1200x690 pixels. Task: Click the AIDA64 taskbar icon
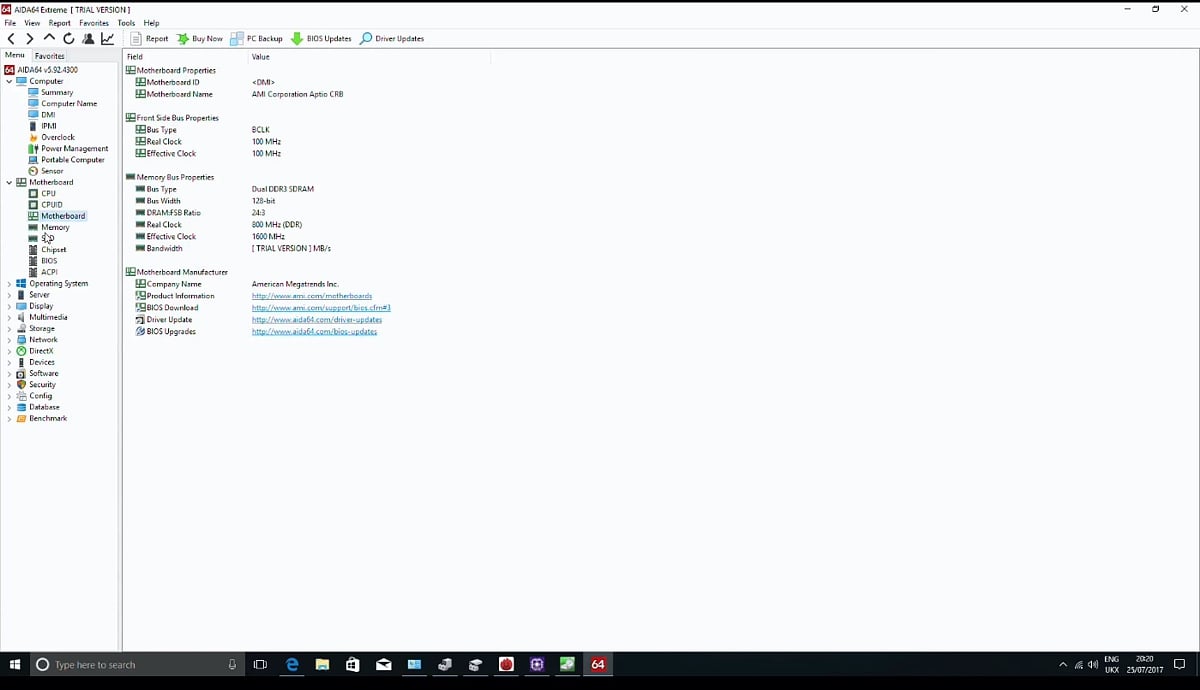click(x=598, y=664)
